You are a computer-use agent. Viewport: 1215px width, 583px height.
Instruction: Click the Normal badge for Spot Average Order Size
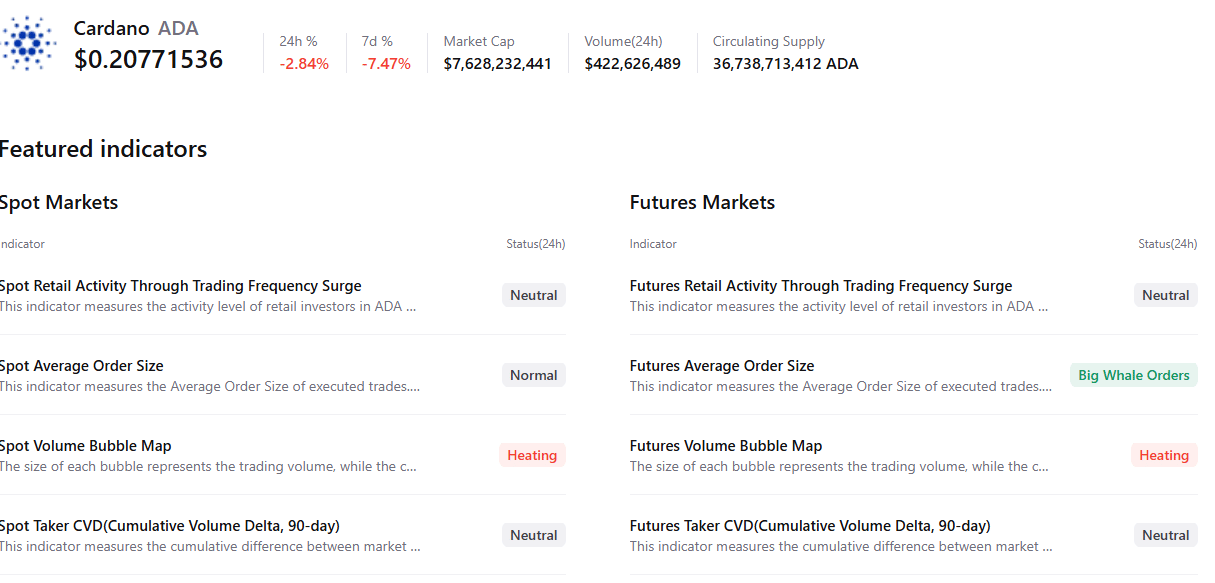point(534,375)
